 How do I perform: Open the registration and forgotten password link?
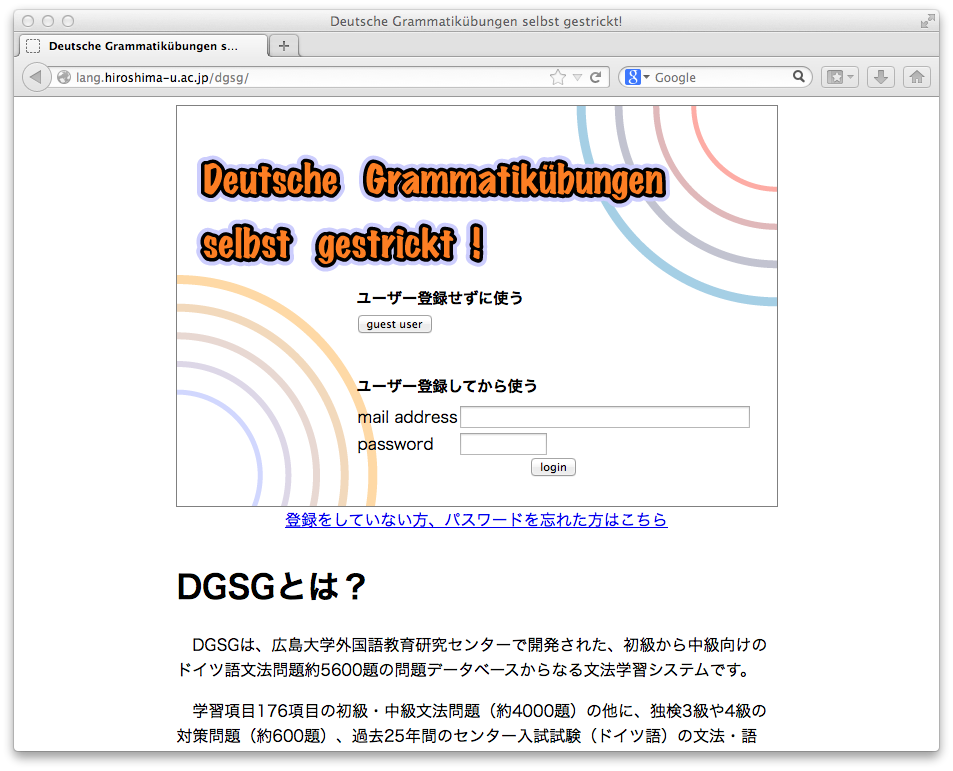click(476, 520)
